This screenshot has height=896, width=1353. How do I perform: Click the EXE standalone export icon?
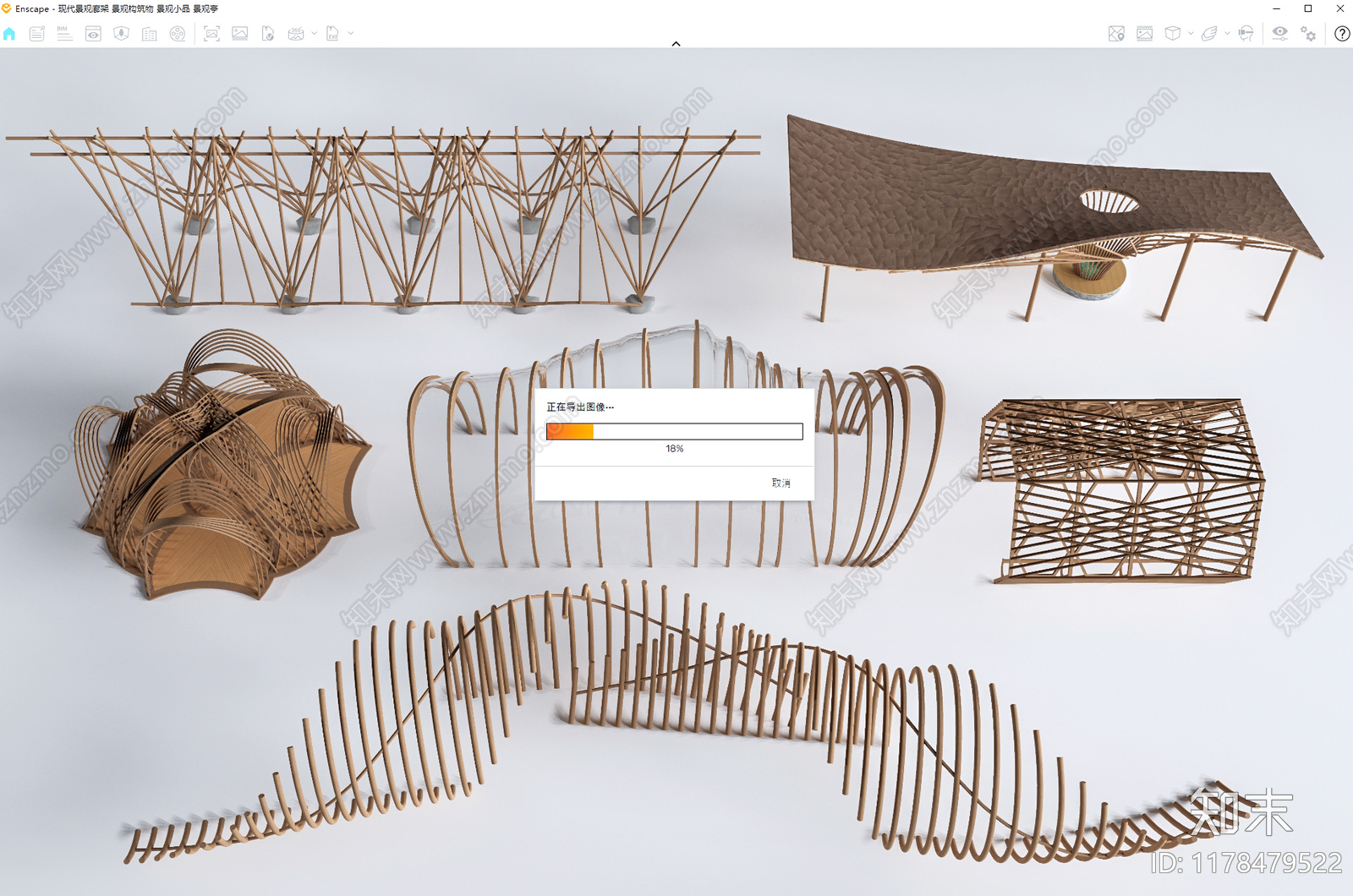pos(332,34)
